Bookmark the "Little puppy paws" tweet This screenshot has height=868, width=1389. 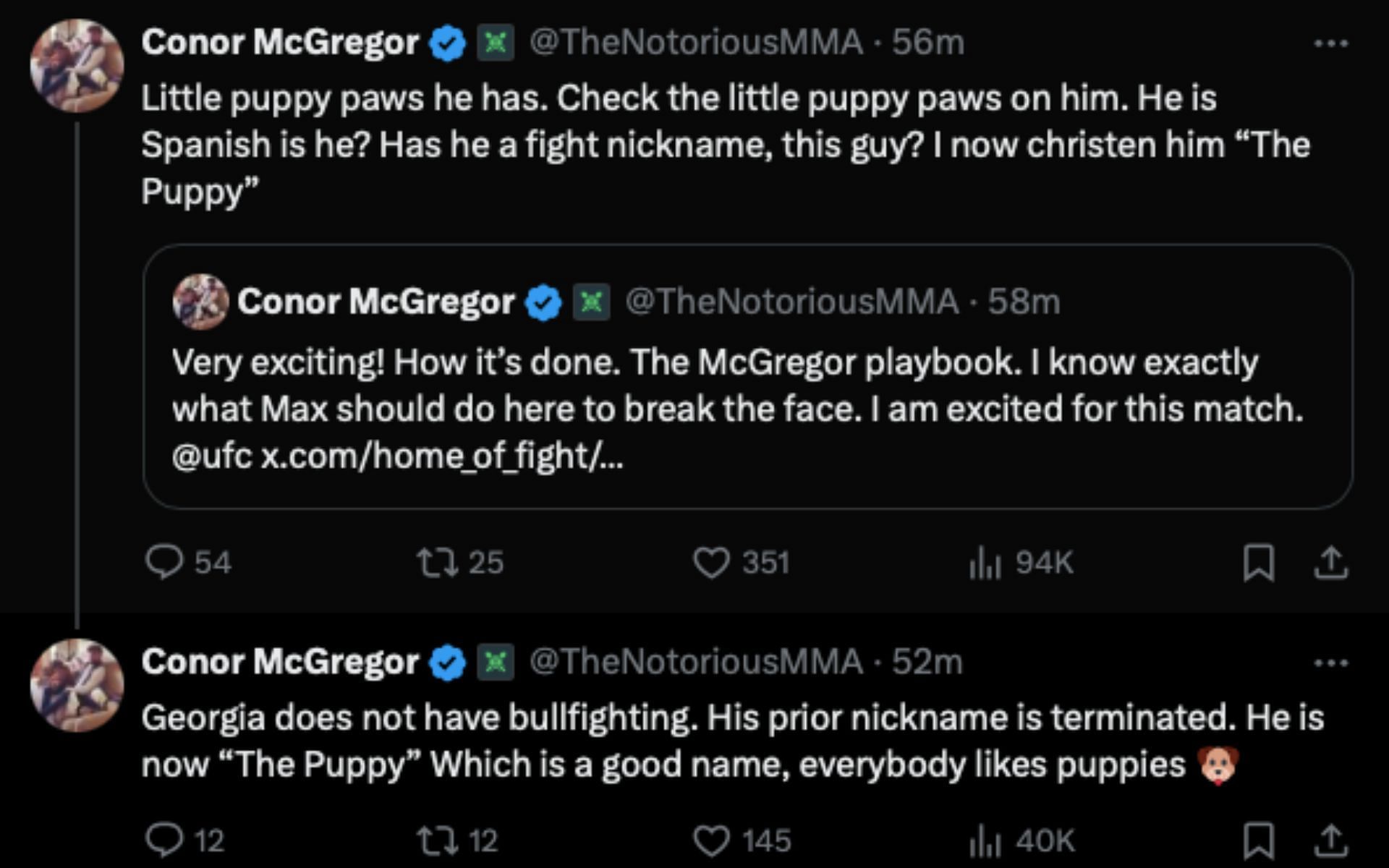1259,563
